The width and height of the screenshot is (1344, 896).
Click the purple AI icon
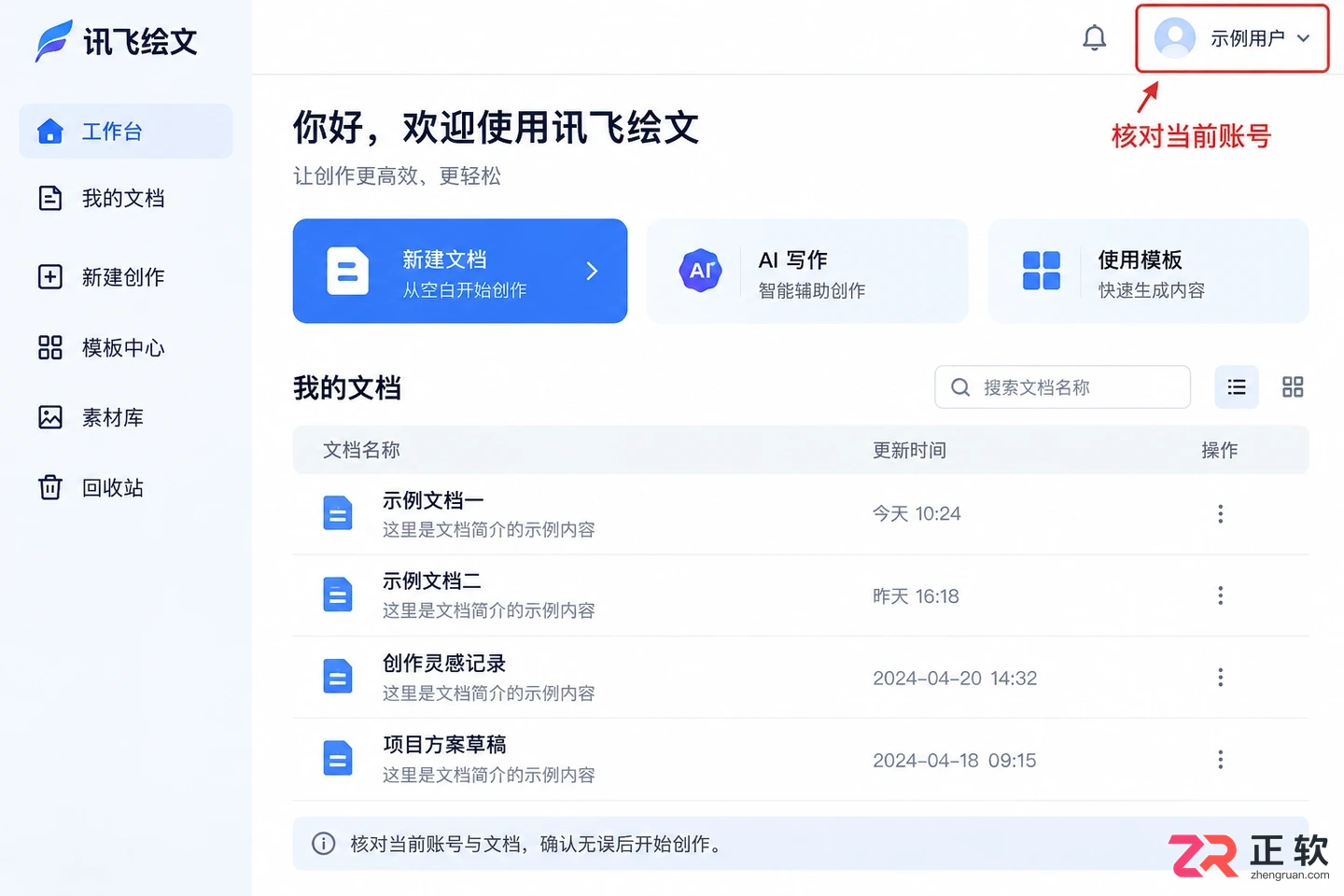701,271
